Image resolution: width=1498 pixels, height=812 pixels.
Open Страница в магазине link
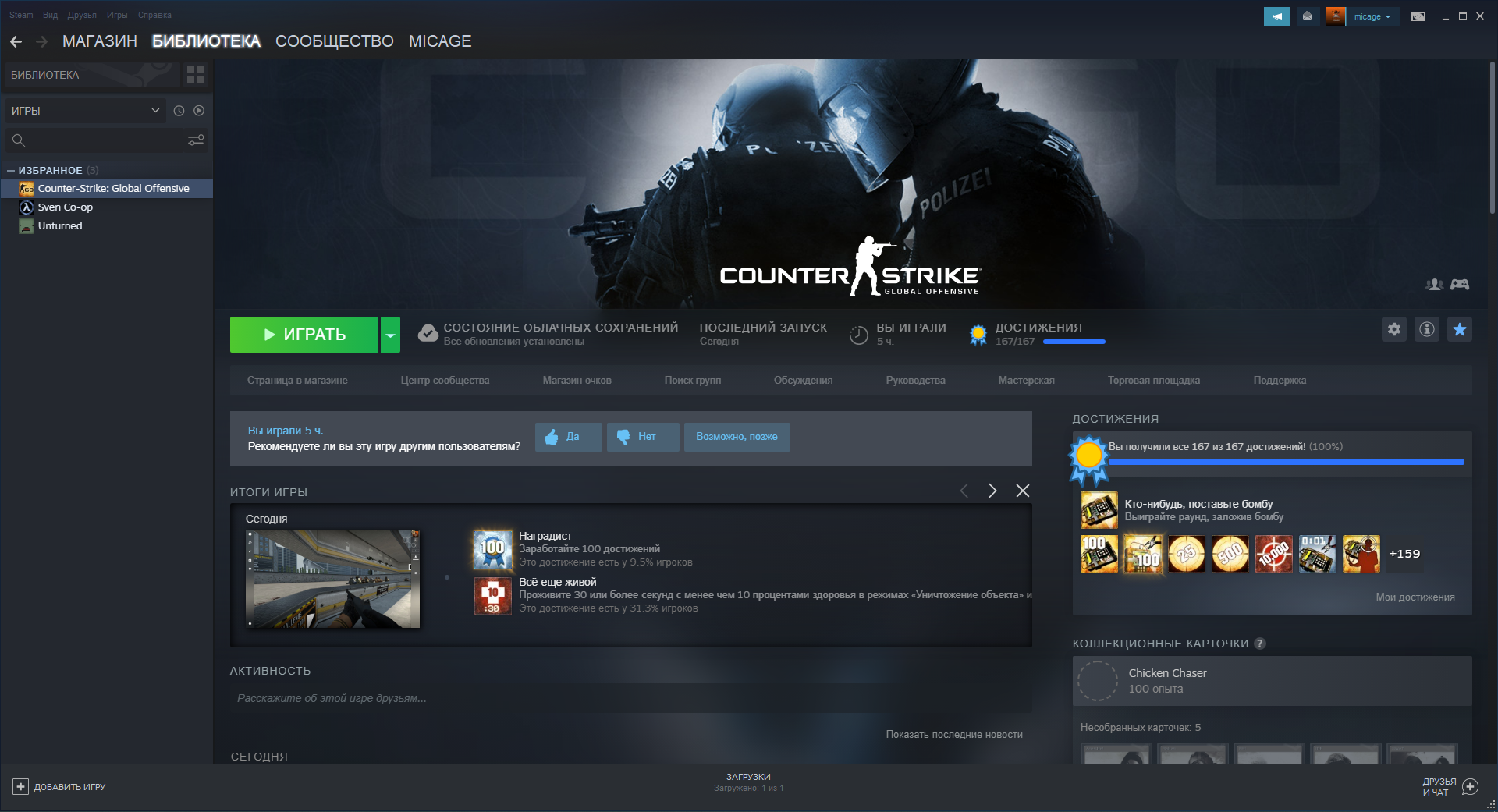click(297, 381)
